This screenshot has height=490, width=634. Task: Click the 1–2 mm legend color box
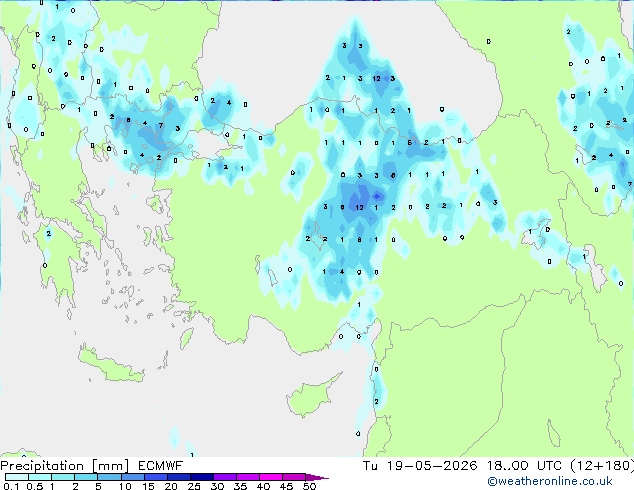63,477
